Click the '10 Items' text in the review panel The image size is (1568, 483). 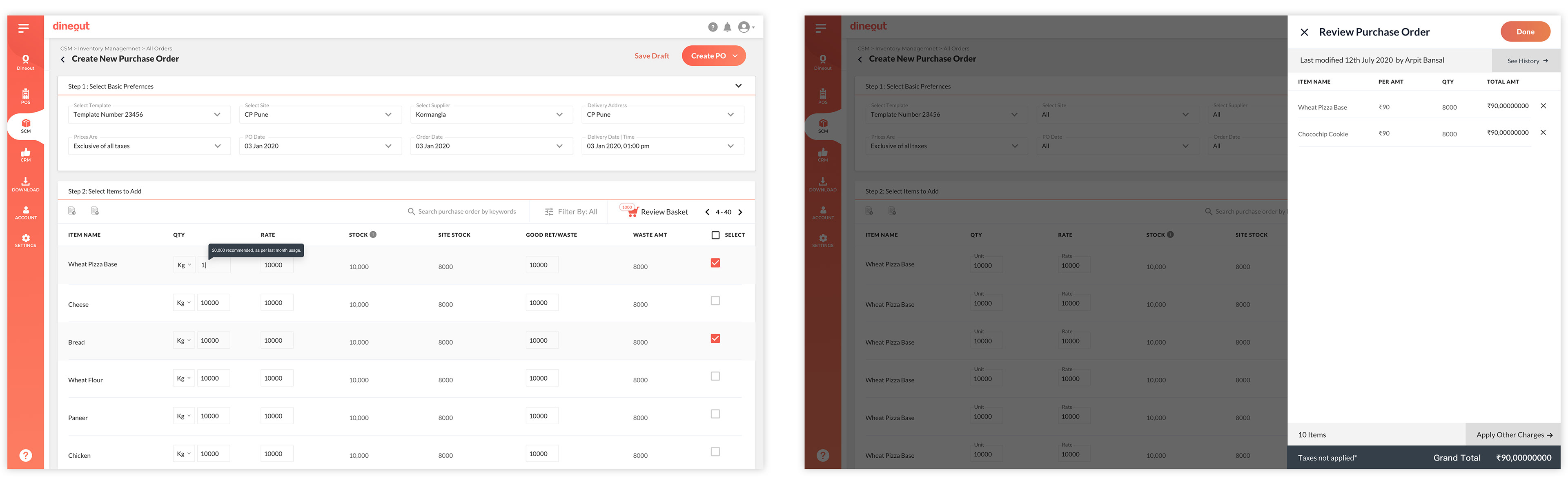pos(1312,434)
